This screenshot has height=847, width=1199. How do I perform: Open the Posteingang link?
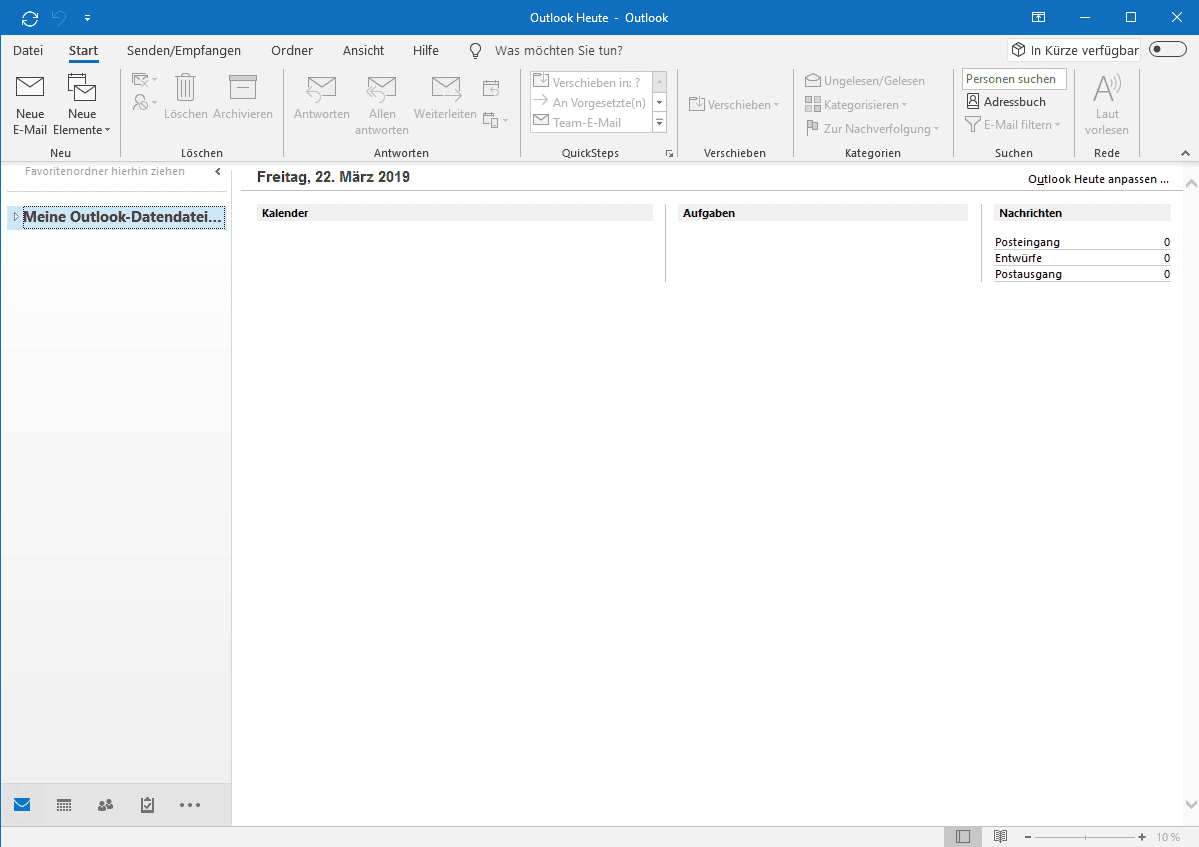pos(1027,242)
